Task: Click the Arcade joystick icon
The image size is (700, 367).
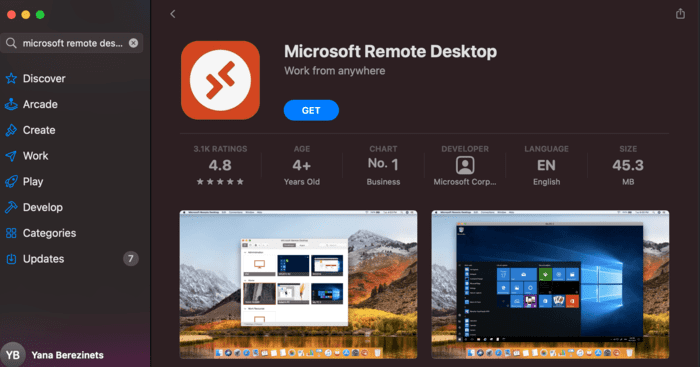Action: click(x=11, y=104)
